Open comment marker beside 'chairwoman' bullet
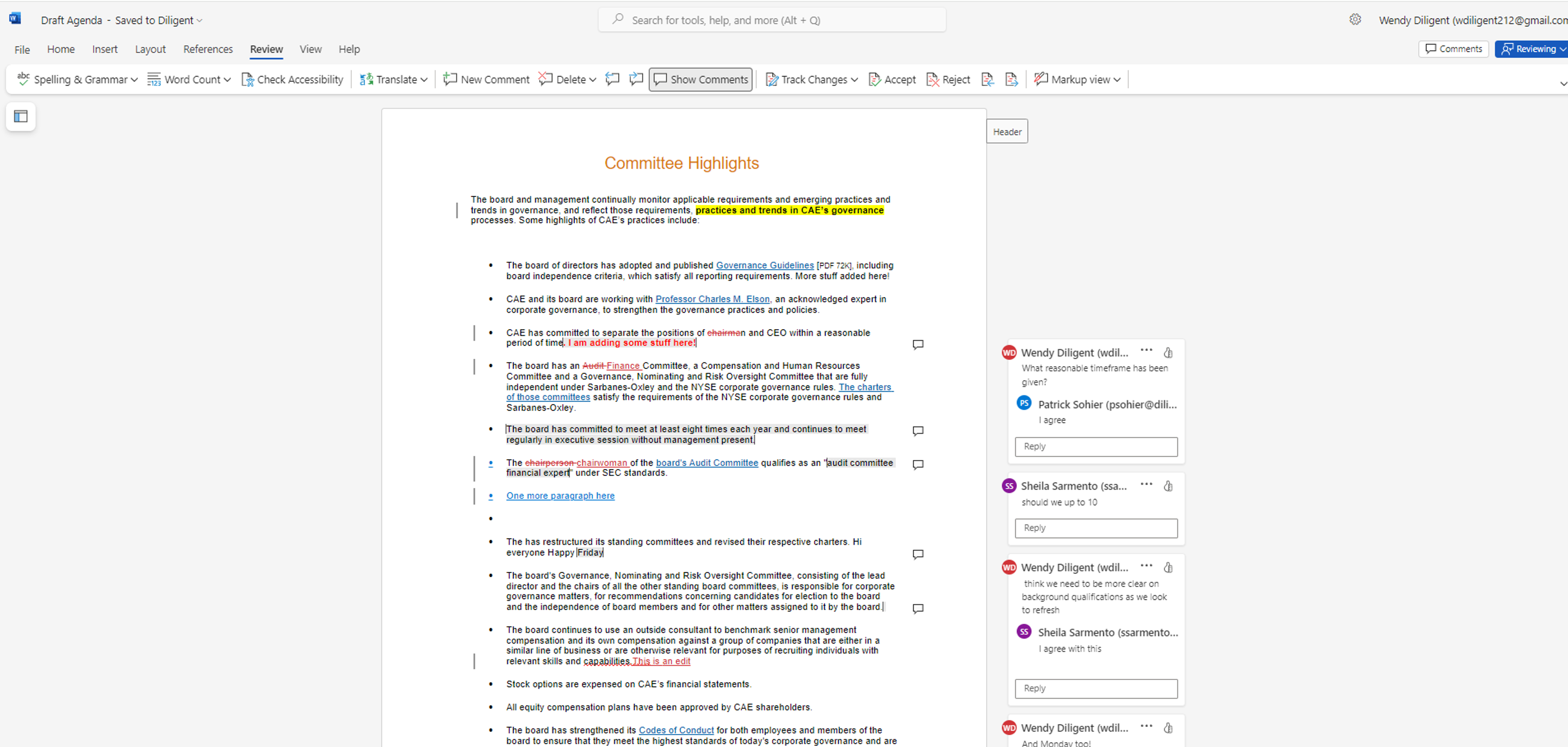The width and height of the screenshot is (1568, 747). click(x=918, y=464)
